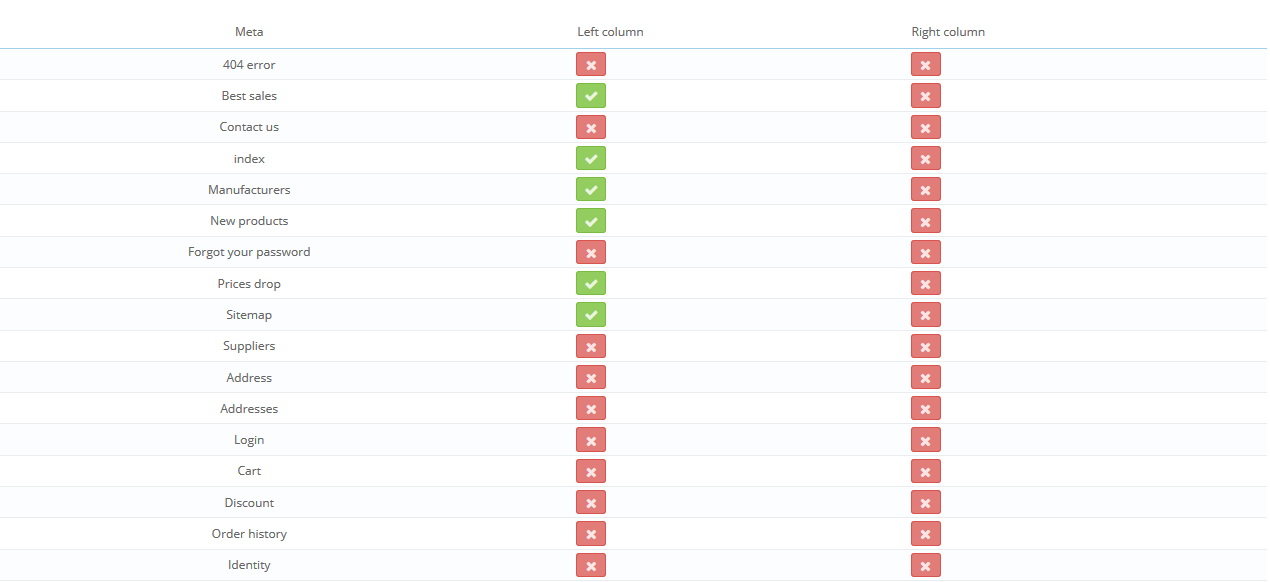This screenshot has height=582, width=1270.
Task: Disable left column for Manufacturers
Action: point(591,190)
